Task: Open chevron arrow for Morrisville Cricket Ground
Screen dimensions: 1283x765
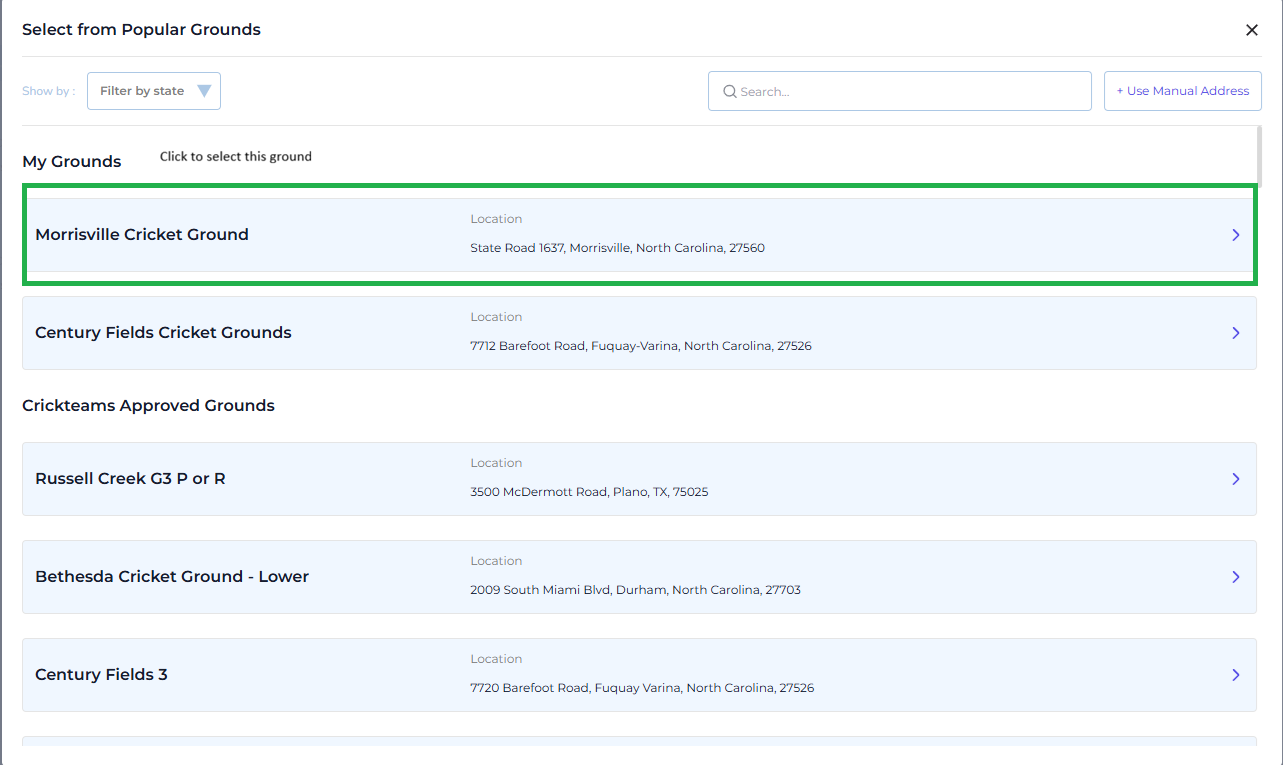Action: [x=1236, y=235]
